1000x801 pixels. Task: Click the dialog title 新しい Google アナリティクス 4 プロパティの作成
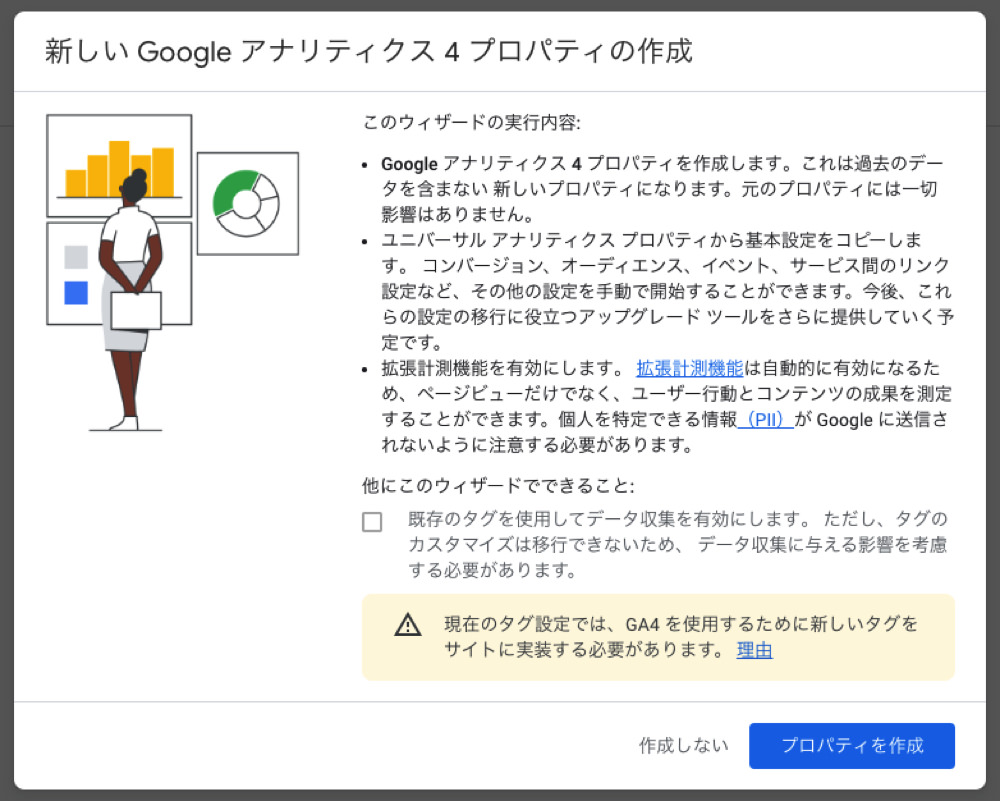pos(368,52)
